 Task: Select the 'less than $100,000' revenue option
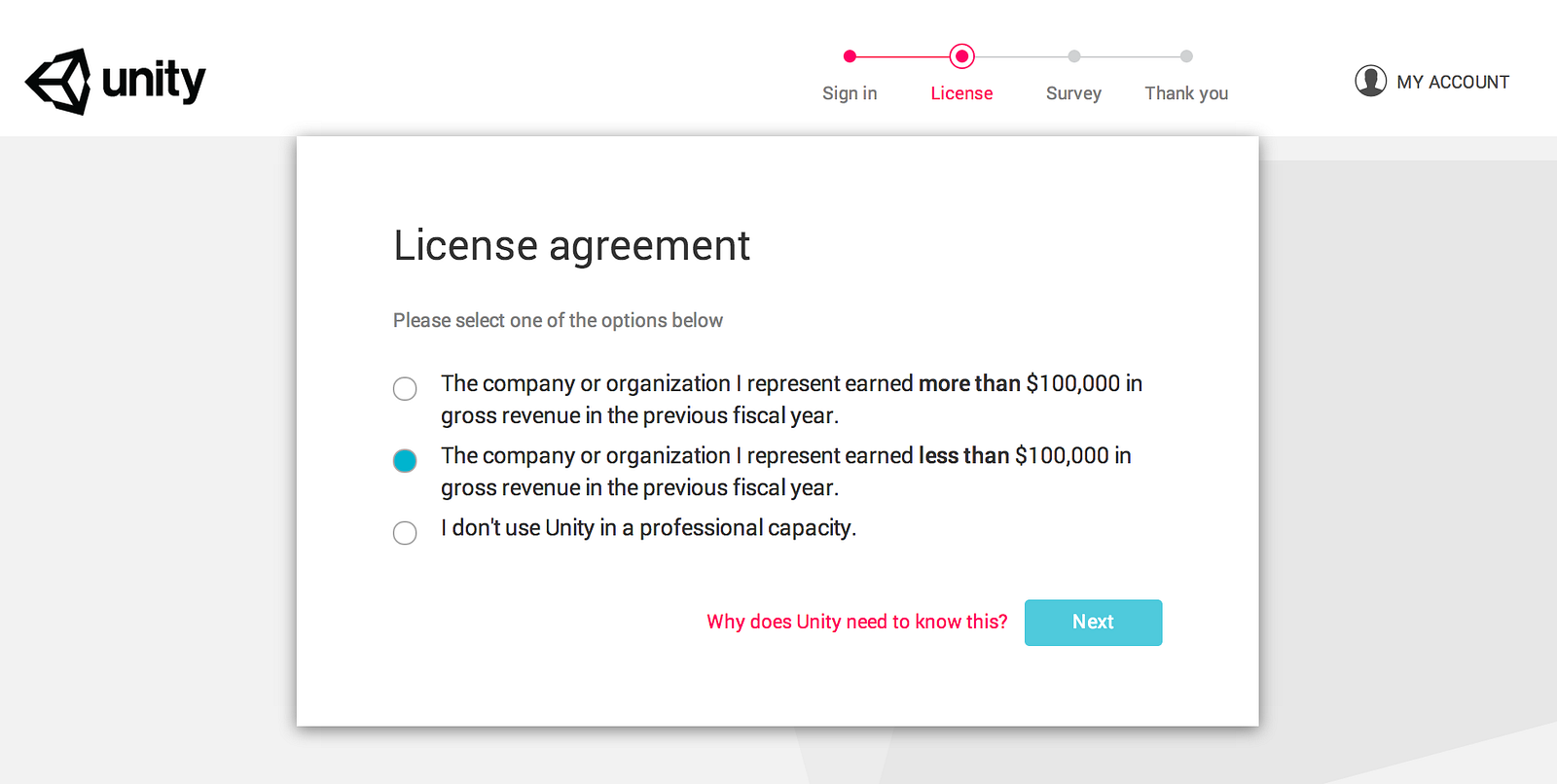405,461
